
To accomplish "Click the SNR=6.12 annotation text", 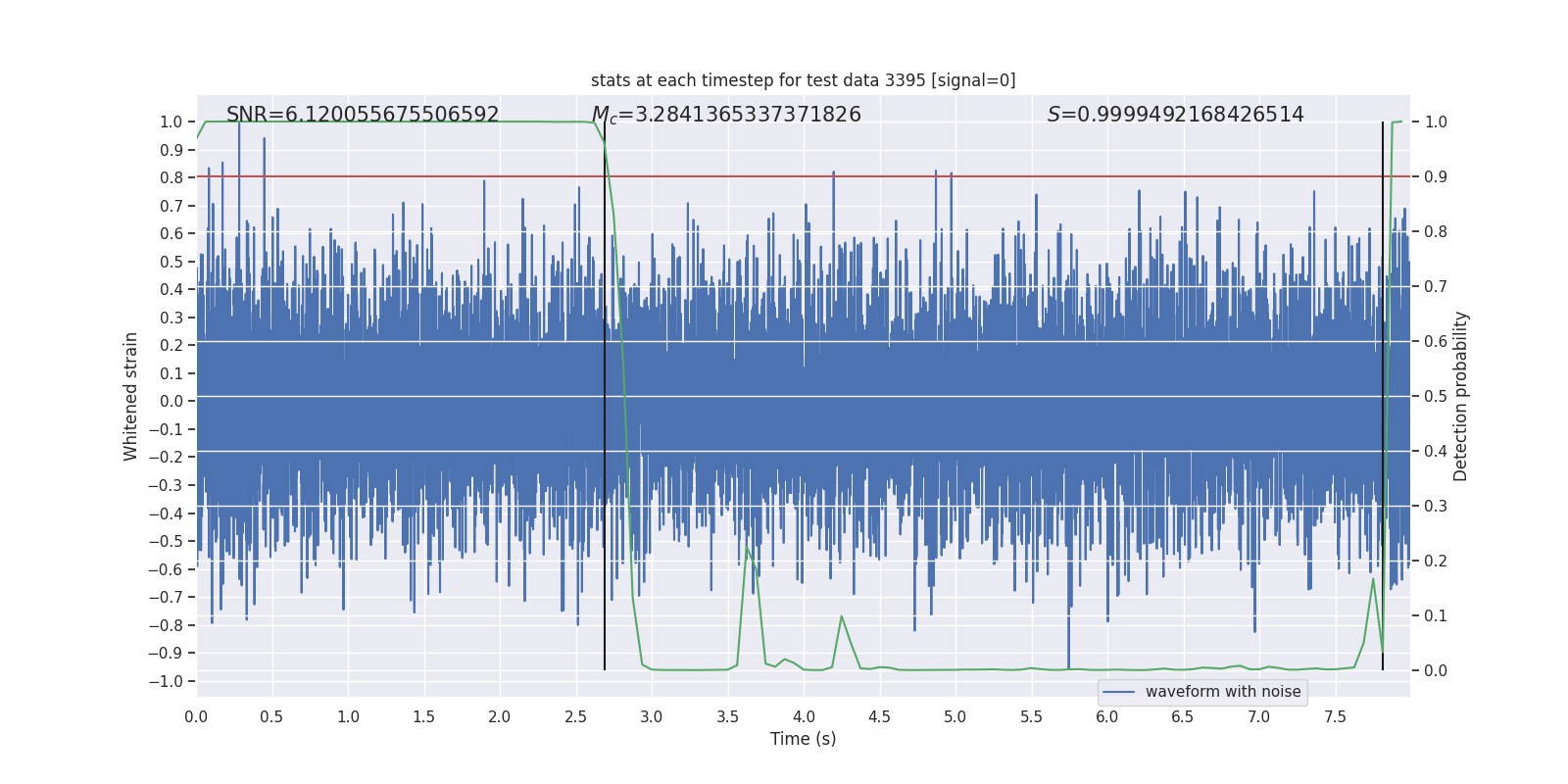I will click(363, 115).
